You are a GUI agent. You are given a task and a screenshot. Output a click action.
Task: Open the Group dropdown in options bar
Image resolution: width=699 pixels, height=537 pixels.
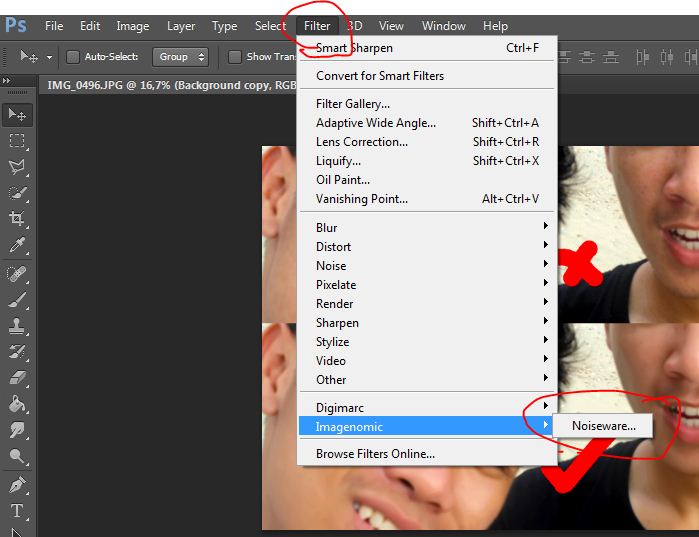(180, 57)
